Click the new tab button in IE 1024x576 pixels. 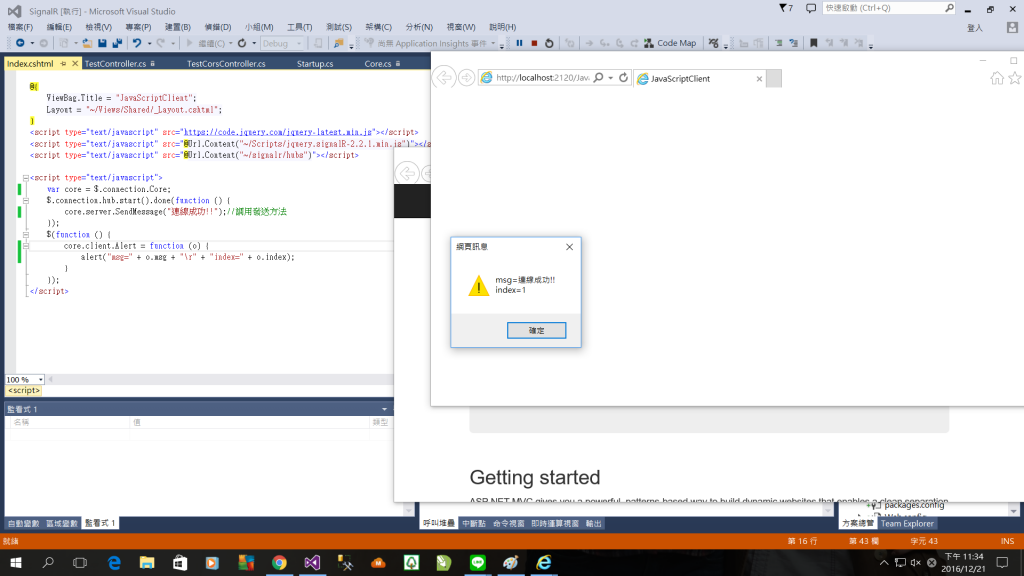click(x=774, y=79)
